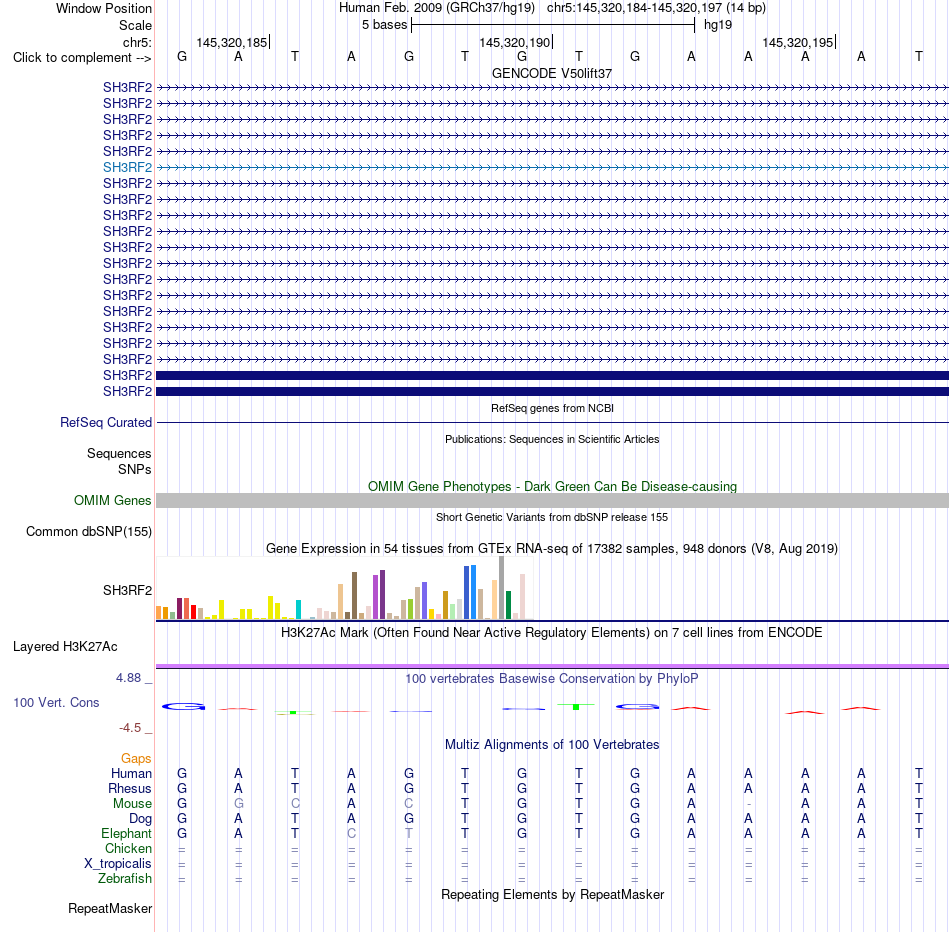Click the 'Click to complement -->' label
This screenshot has height=932, width=950.
point(82,58)
